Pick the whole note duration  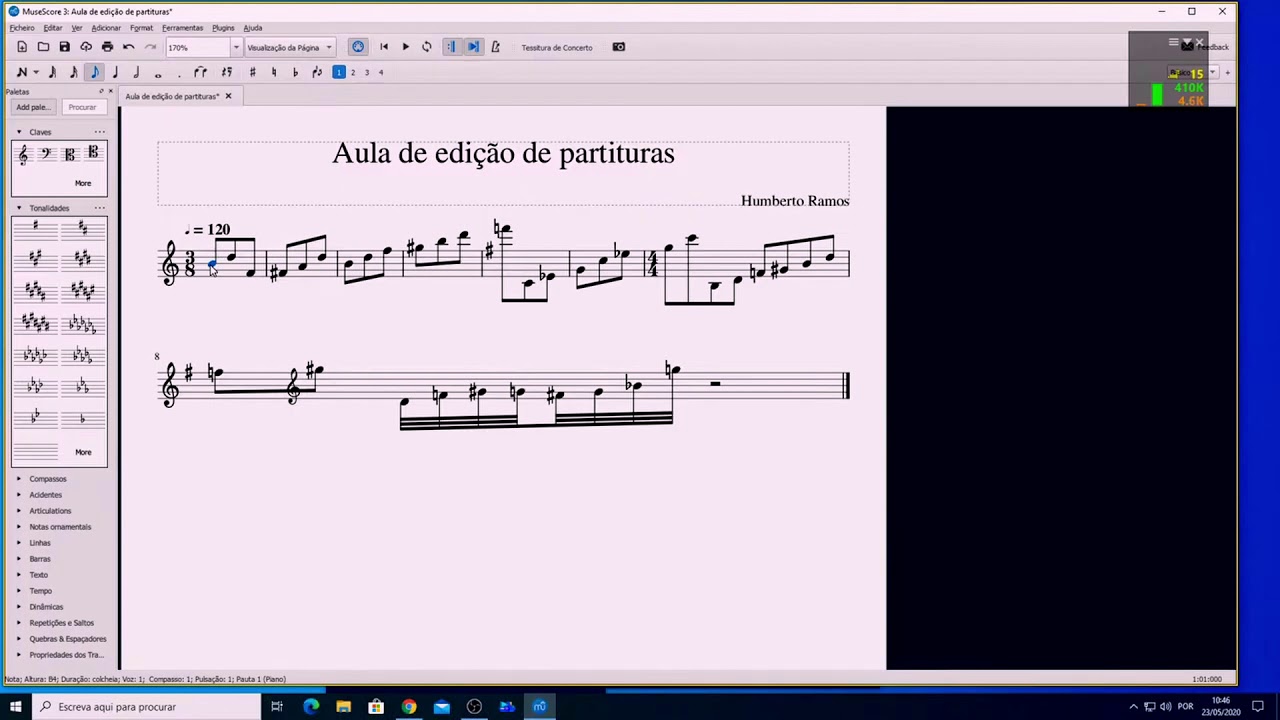coord(157,72)
